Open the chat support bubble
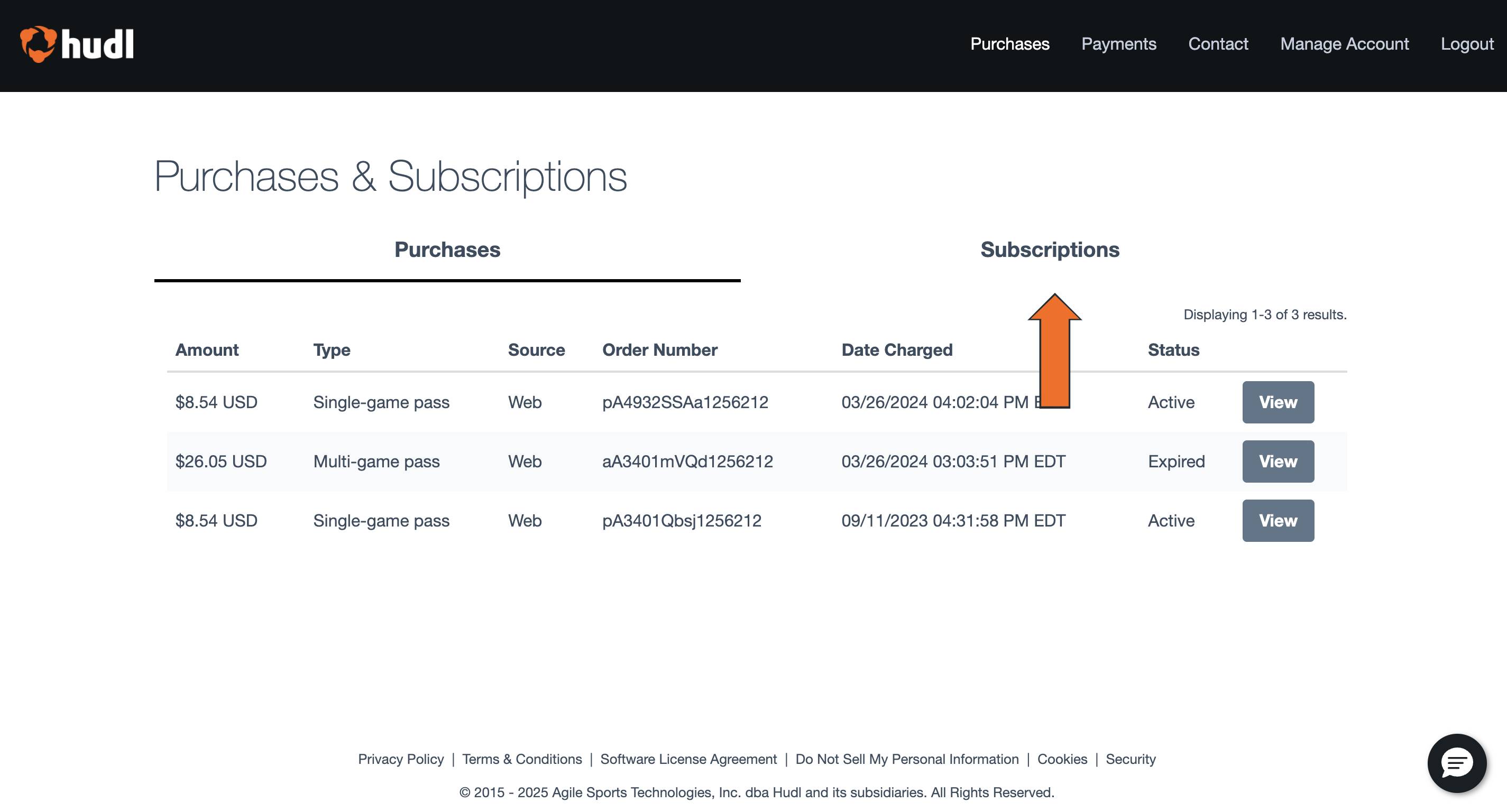The image size is (1507, 812). tap(1457, 763)
